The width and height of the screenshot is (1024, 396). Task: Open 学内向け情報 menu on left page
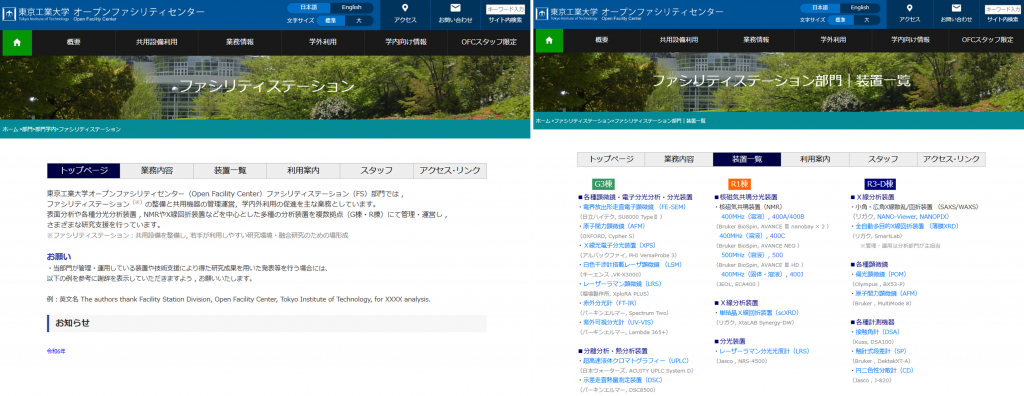pyautogui.click(x=406, y=42)
